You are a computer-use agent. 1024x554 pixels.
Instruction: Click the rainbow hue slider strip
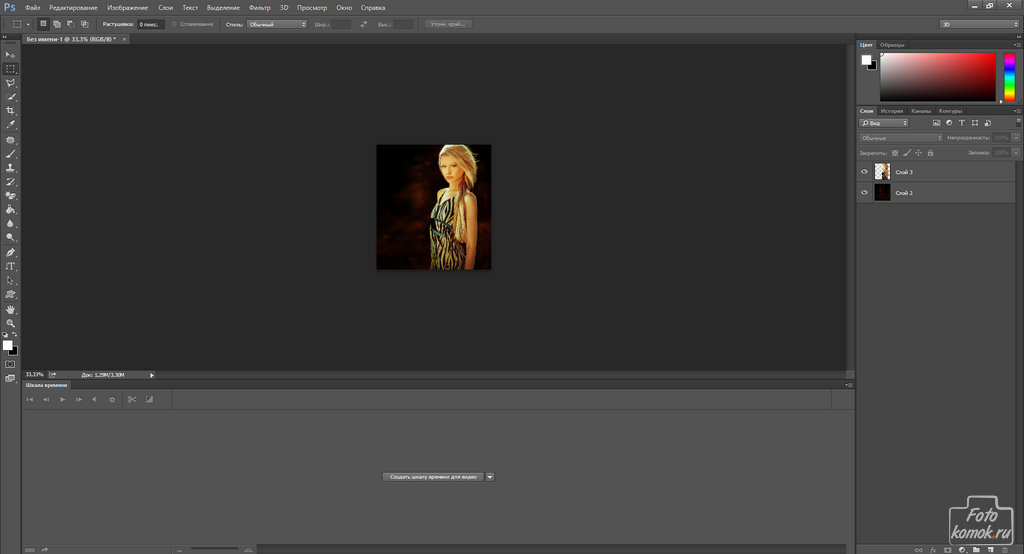[1009, 77]
